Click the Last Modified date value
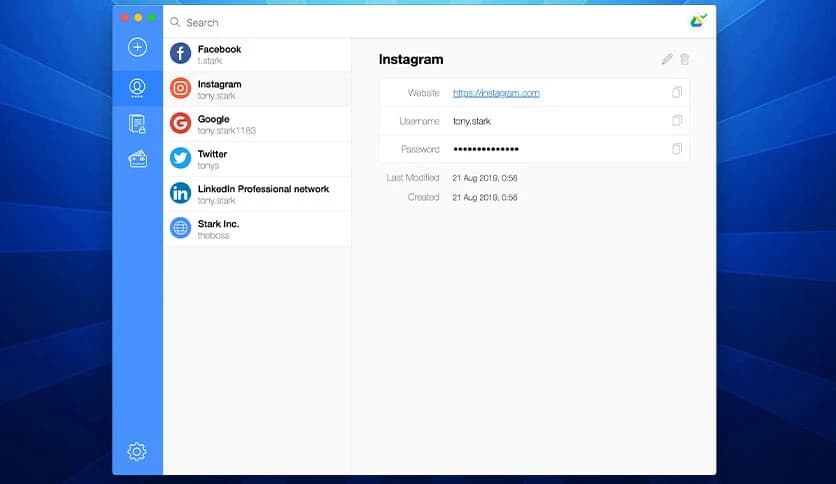 (485, 178)
